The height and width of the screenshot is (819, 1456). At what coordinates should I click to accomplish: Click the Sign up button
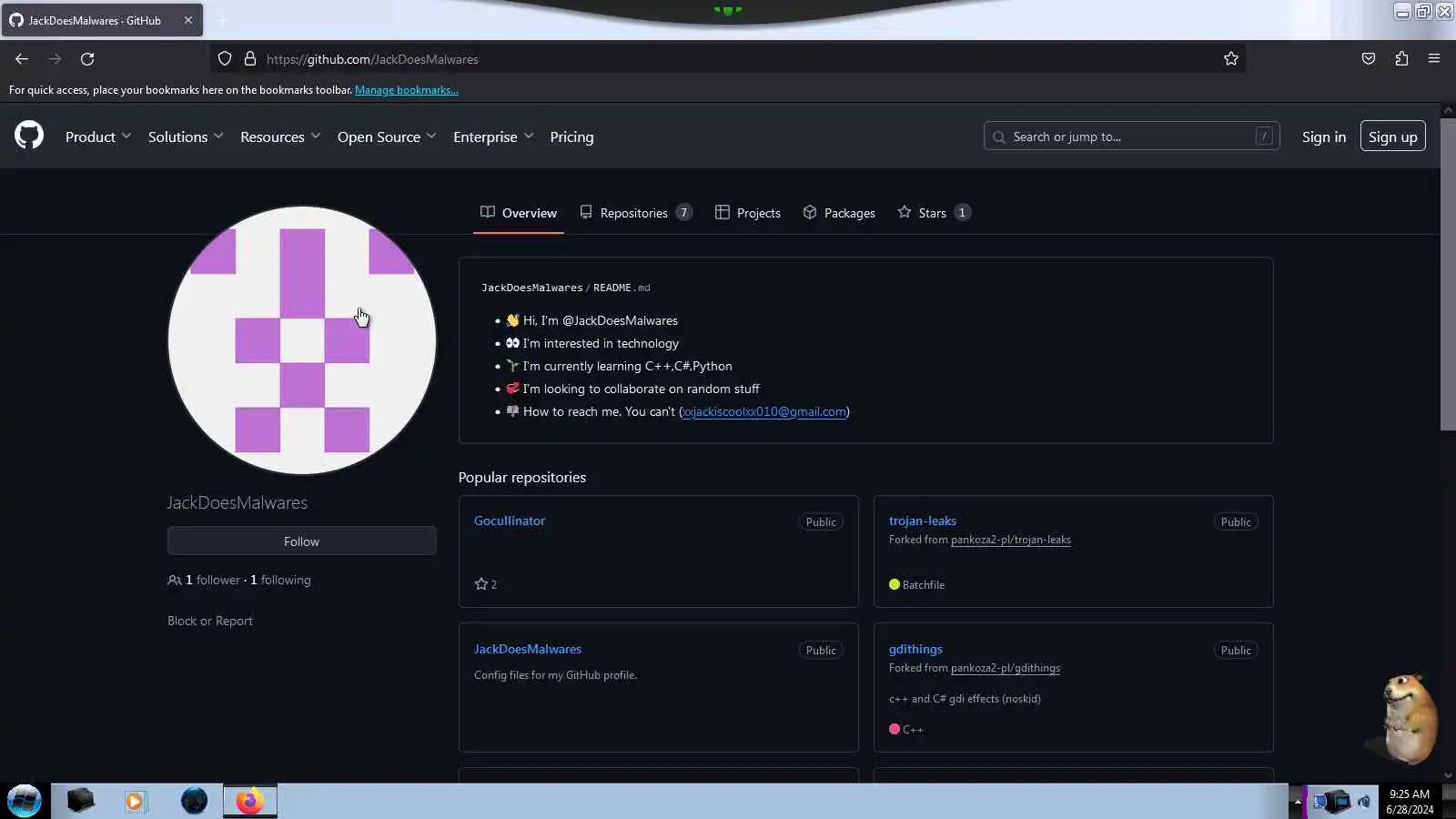coord(1392,136)
